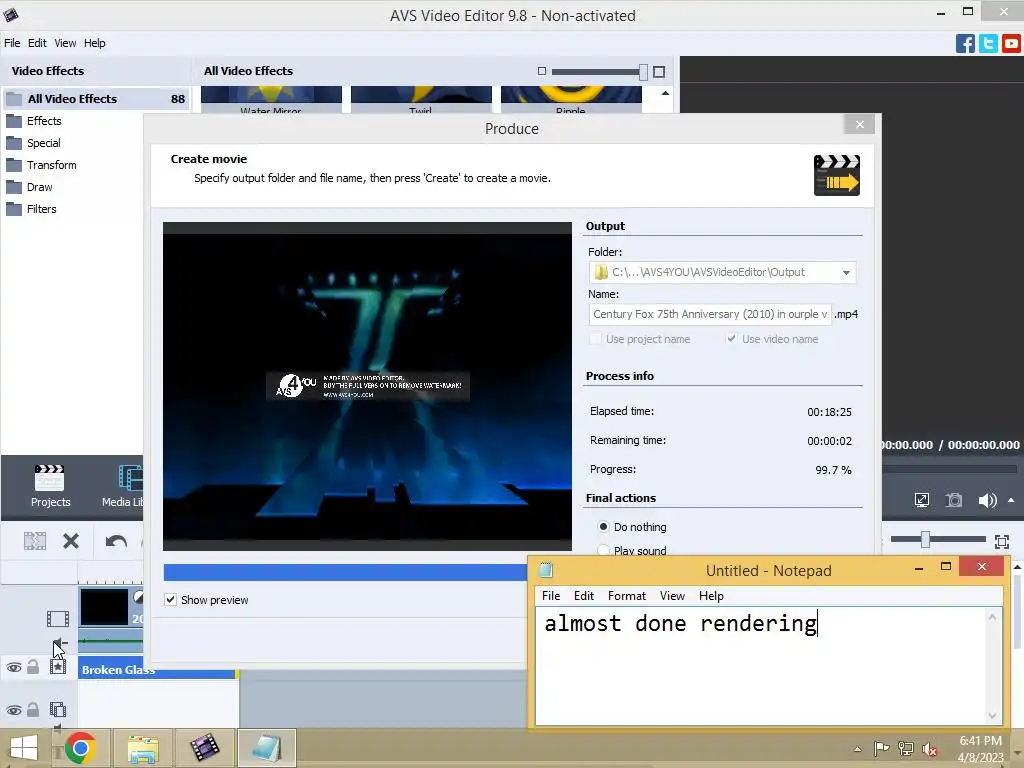Open Notepad's View menu
Viewport: 1024px width, 768px height.
coord(672,596)
